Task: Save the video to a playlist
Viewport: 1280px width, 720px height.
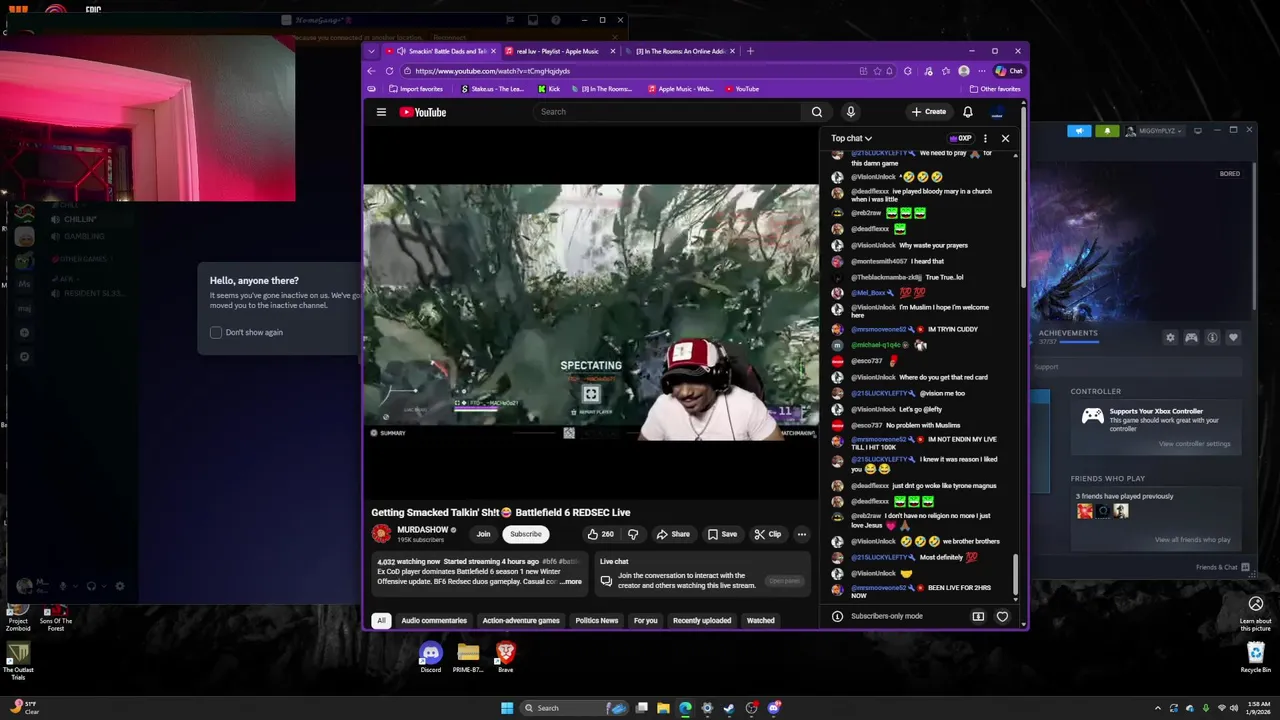Action: [722, 534]
